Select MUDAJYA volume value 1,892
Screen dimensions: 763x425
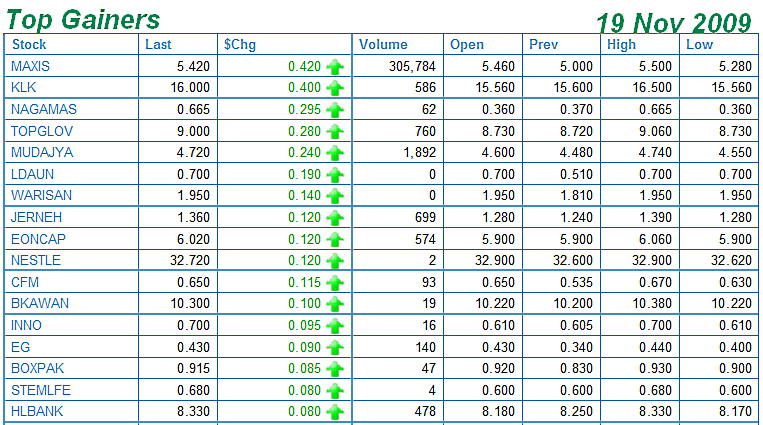[x=419, y=153]
